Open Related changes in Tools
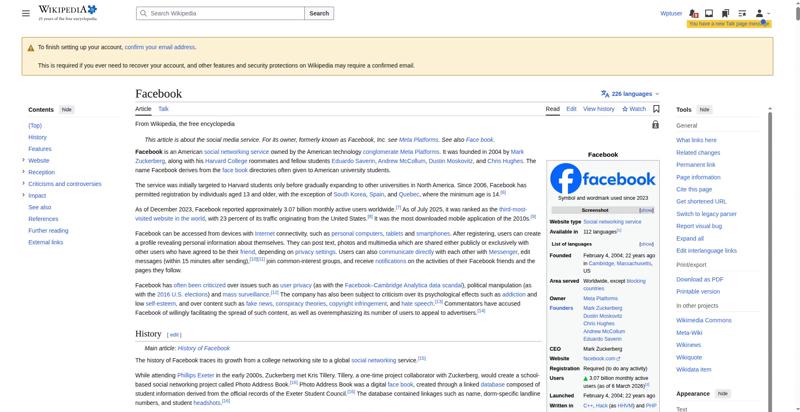 pyautogui.click(x=698, y=152)
